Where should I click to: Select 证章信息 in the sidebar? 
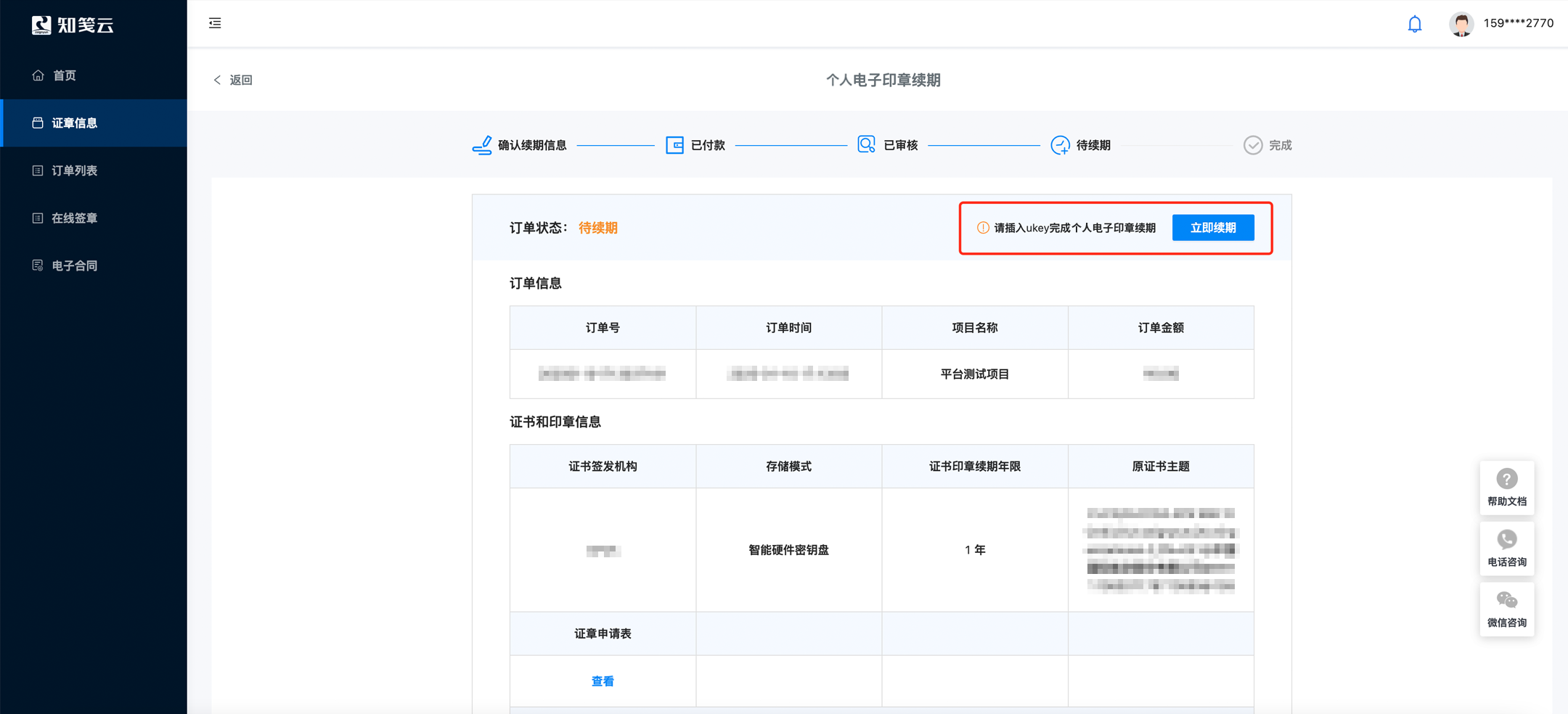click(94, 123)
